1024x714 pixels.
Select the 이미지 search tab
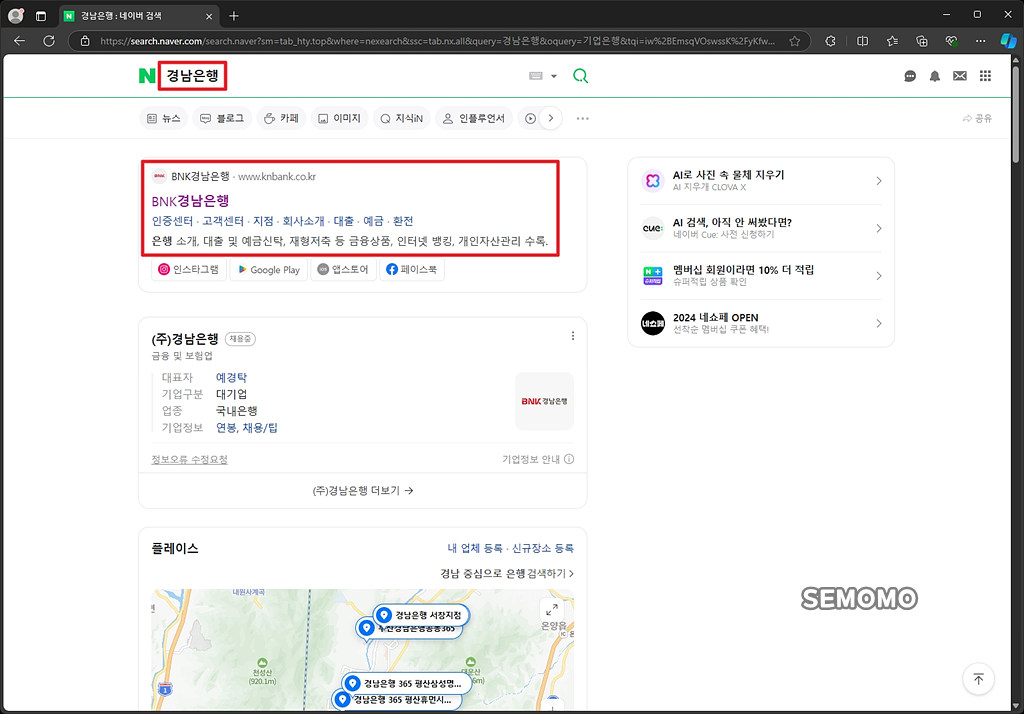pos(340,118)
